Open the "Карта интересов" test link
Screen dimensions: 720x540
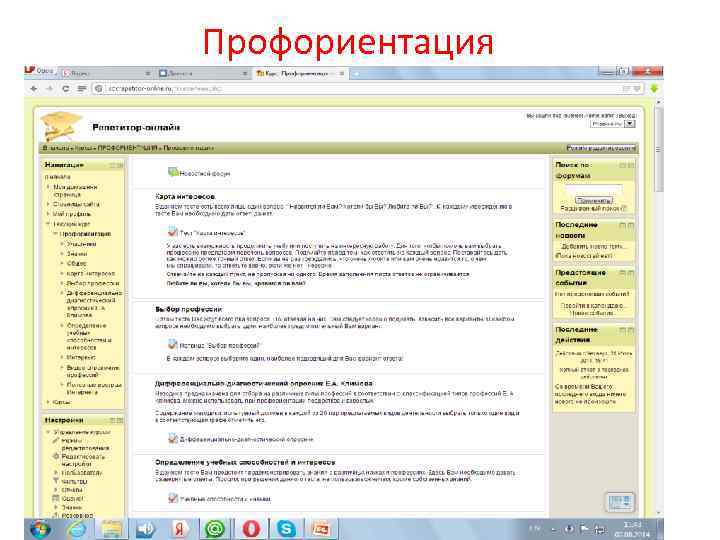point(213,233)
